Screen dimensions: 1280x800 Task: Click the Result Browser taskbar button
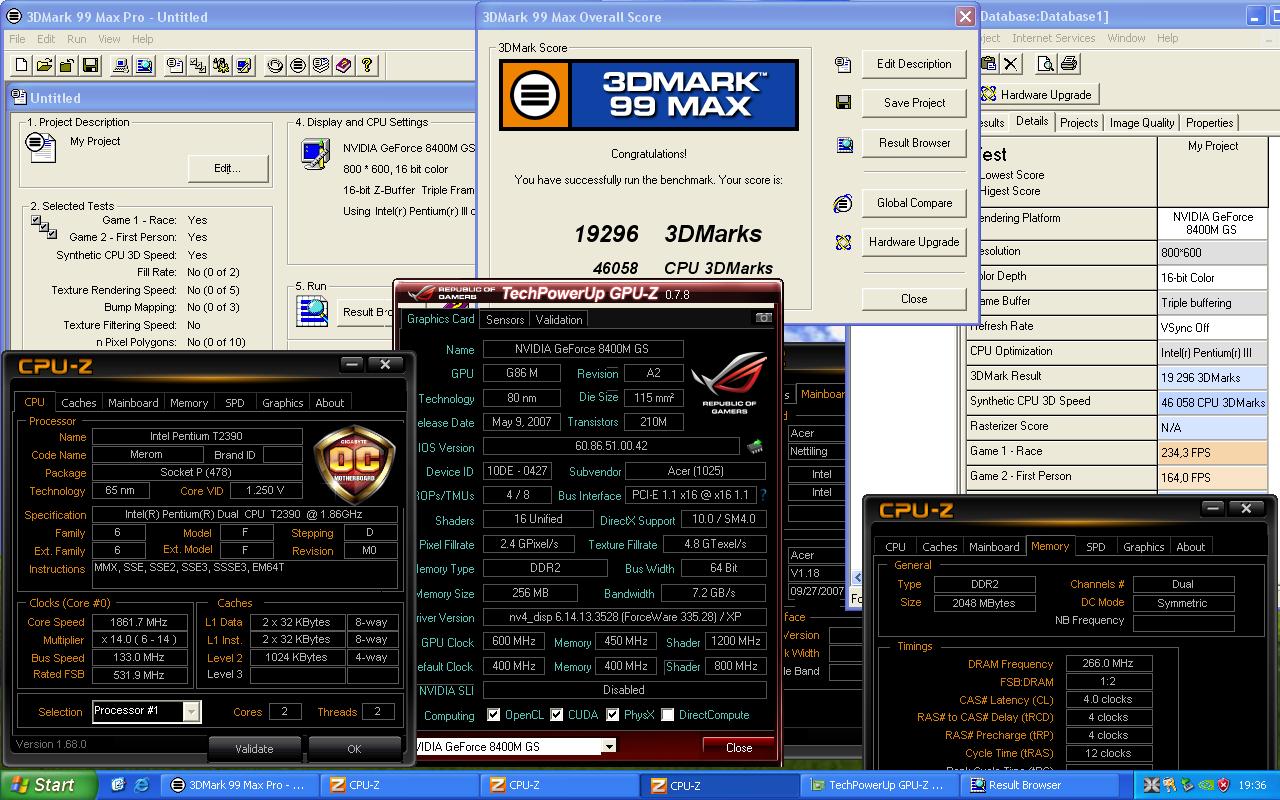1040,785
